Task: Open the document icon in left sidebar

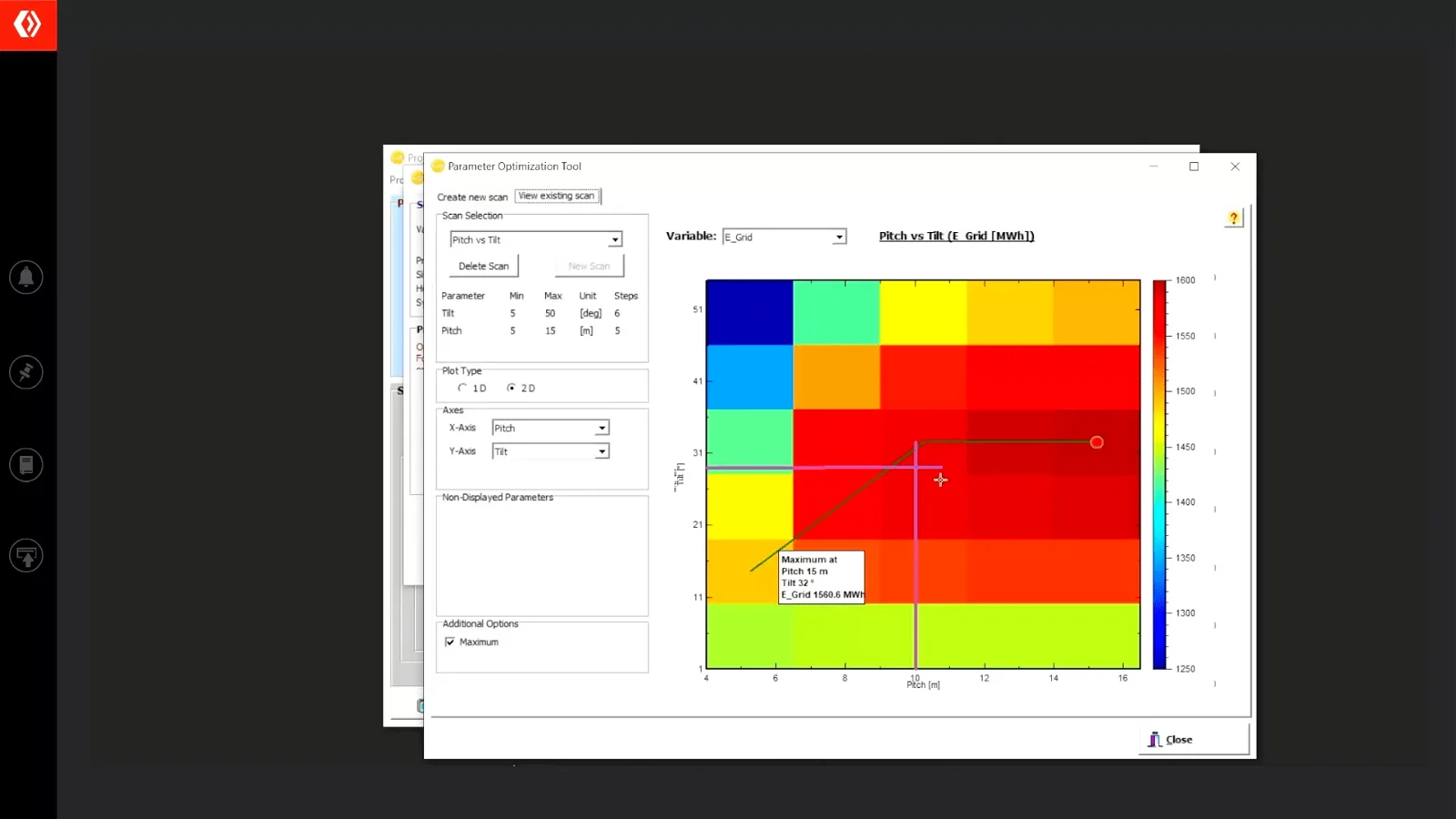Action: [x=26, y=465]
